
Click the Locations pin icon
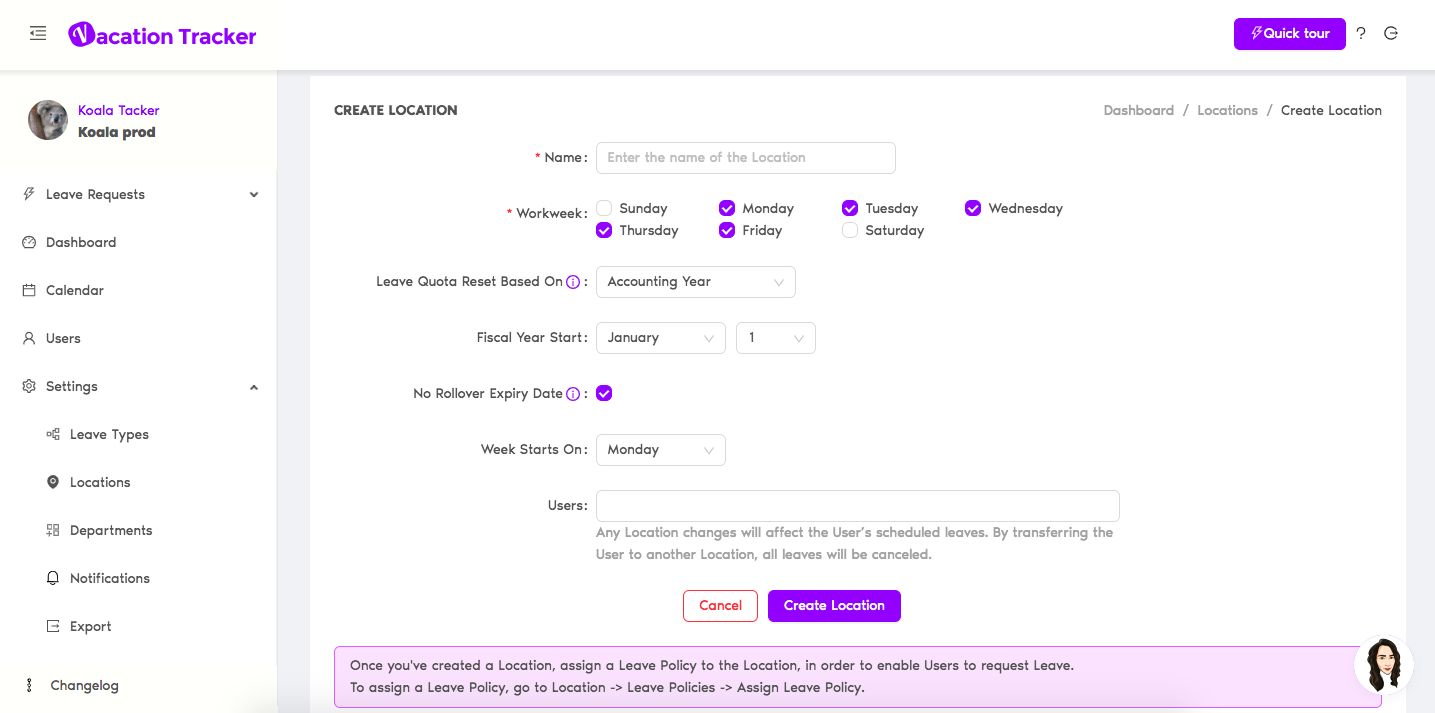coord(53,482)
